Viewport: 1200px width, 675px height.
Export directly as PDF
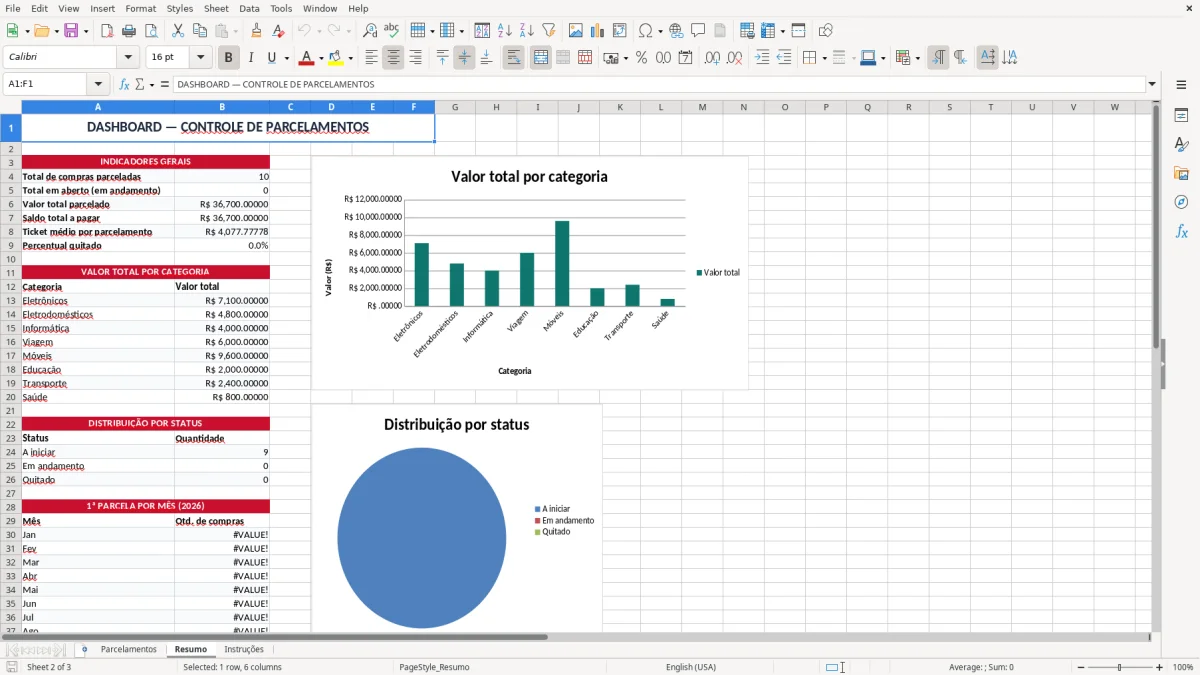(107, 31)
